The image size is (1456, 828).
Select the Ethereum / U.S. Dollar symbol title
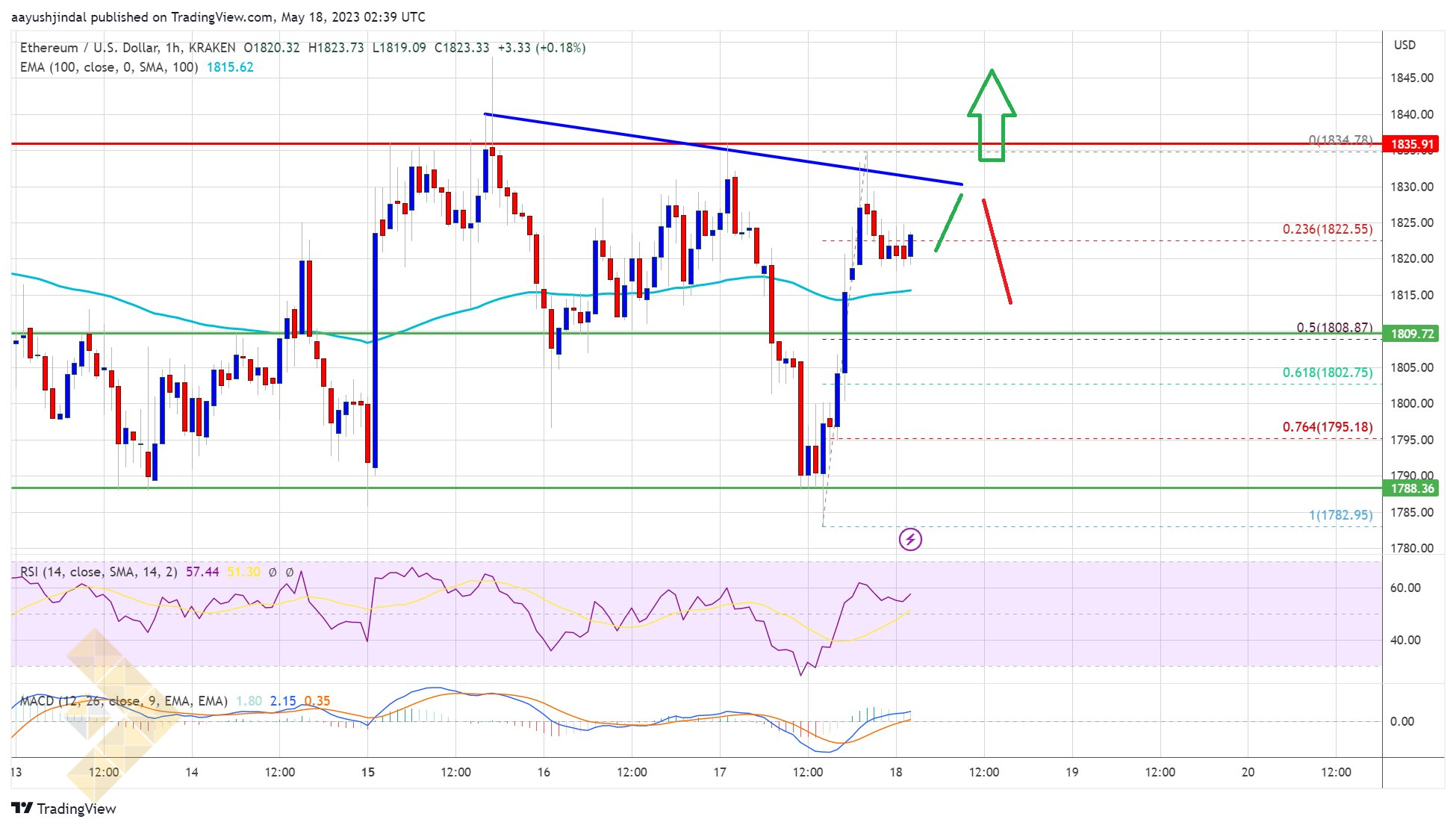point(89,48)
